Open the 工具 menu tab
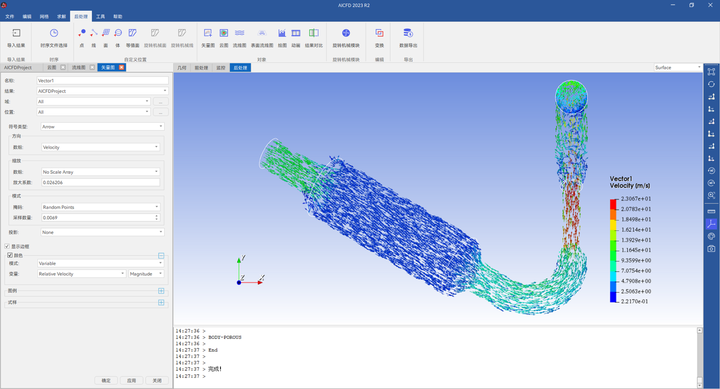 pyautogui.click(x=101, y=17)
